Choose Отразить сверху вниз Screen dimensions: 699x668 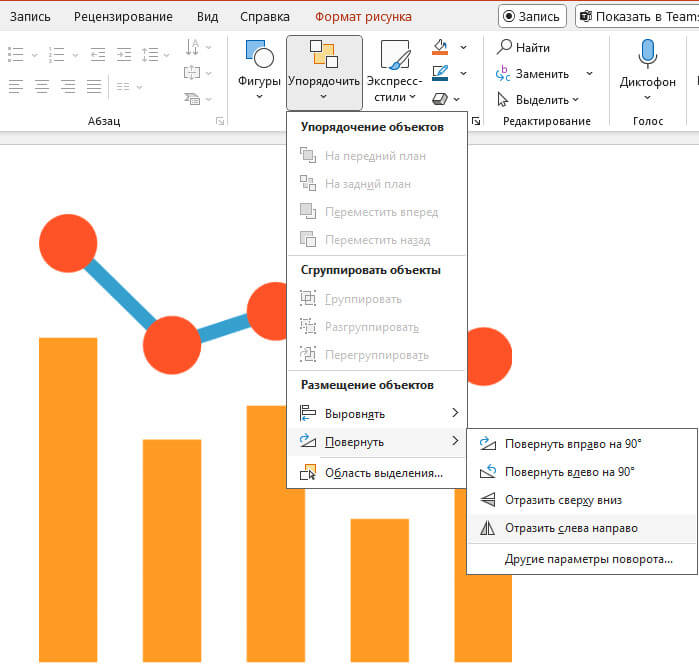coord(564,500)
